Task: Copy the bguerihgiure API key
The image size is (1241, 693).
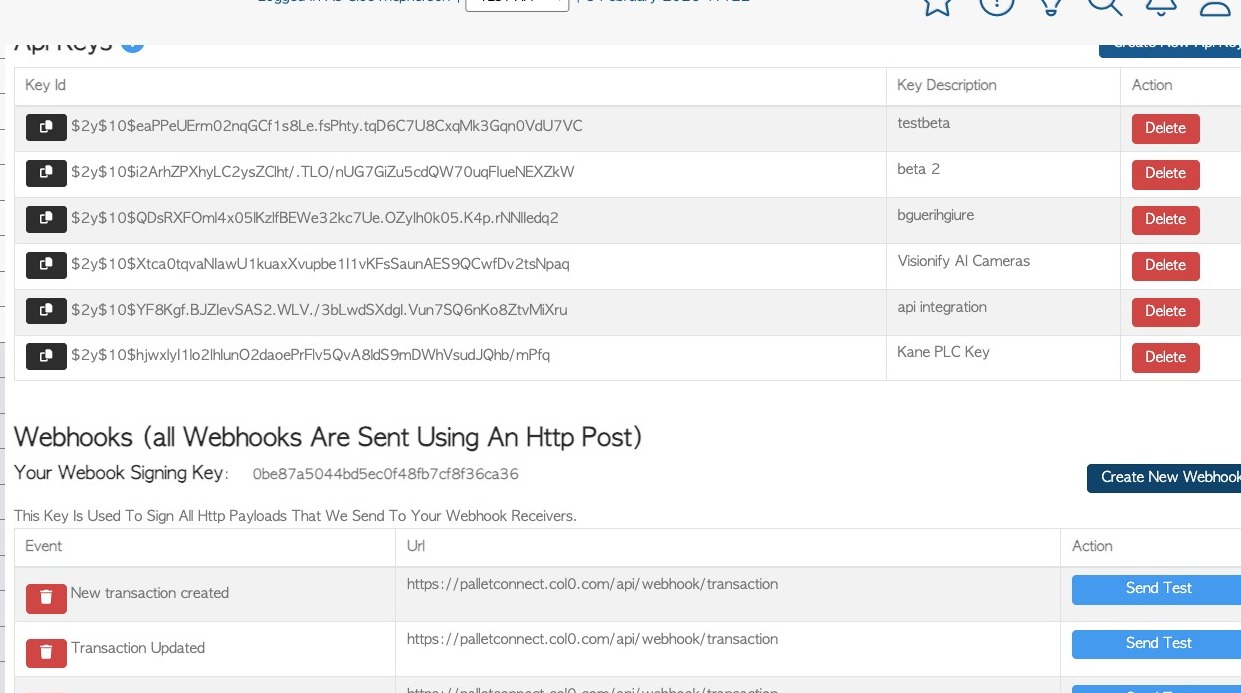Action: click(x=46, y=218)
